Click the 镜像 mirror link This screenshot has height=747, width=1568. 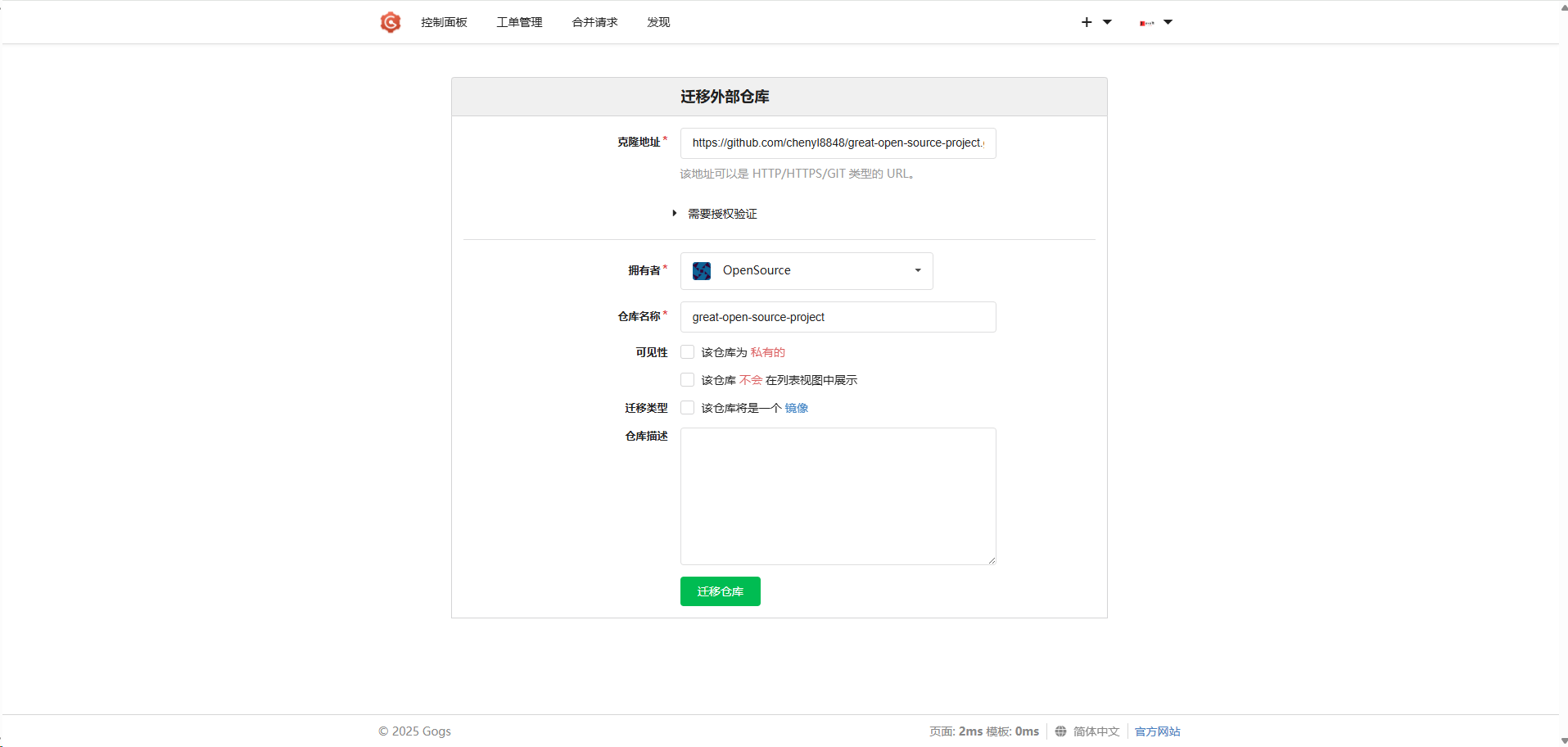pos(796,408)
